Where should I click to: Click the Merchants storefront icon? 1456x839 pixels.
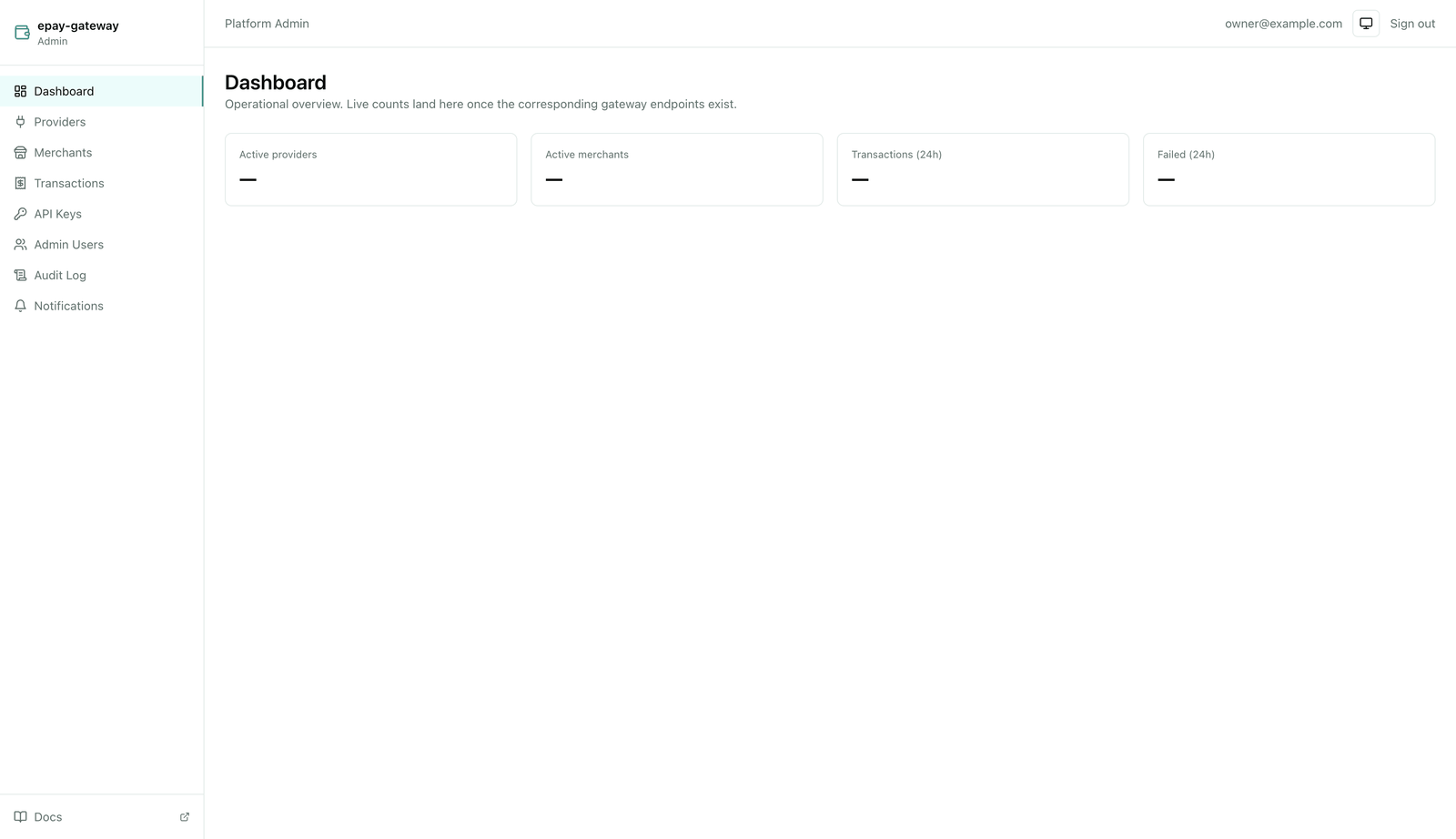tap(20, 153)
